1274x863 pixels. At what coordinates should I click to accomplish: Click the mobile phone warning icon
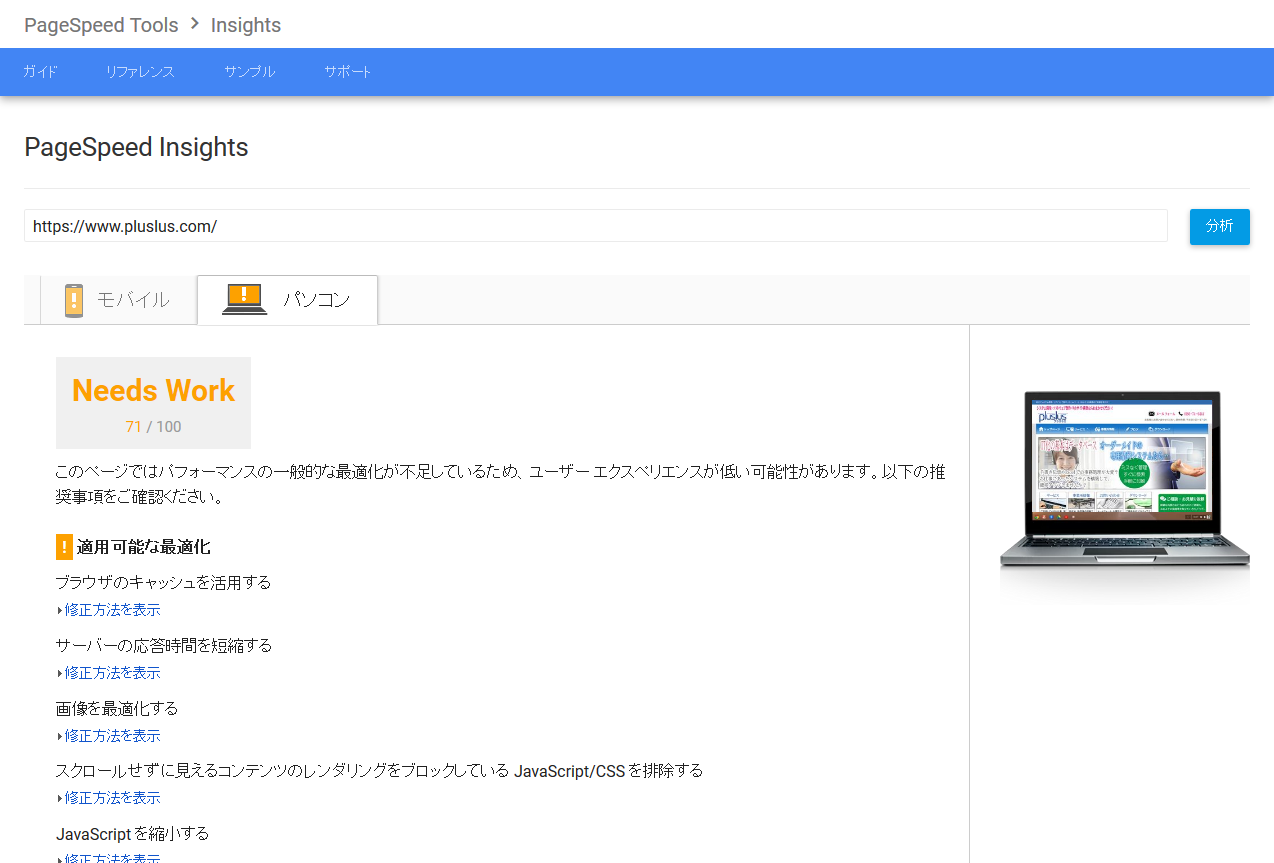tap(74, 300)
